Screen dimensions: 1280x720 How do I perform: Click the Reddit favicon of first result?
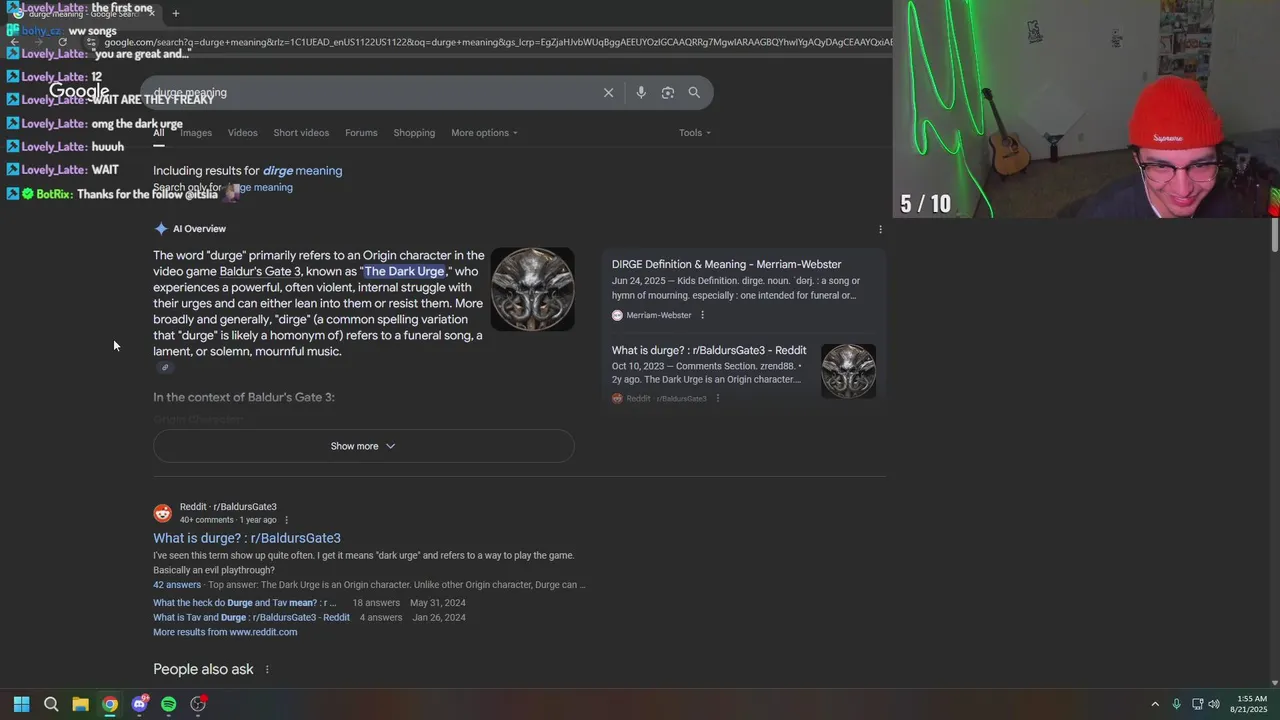pos(162,513)
